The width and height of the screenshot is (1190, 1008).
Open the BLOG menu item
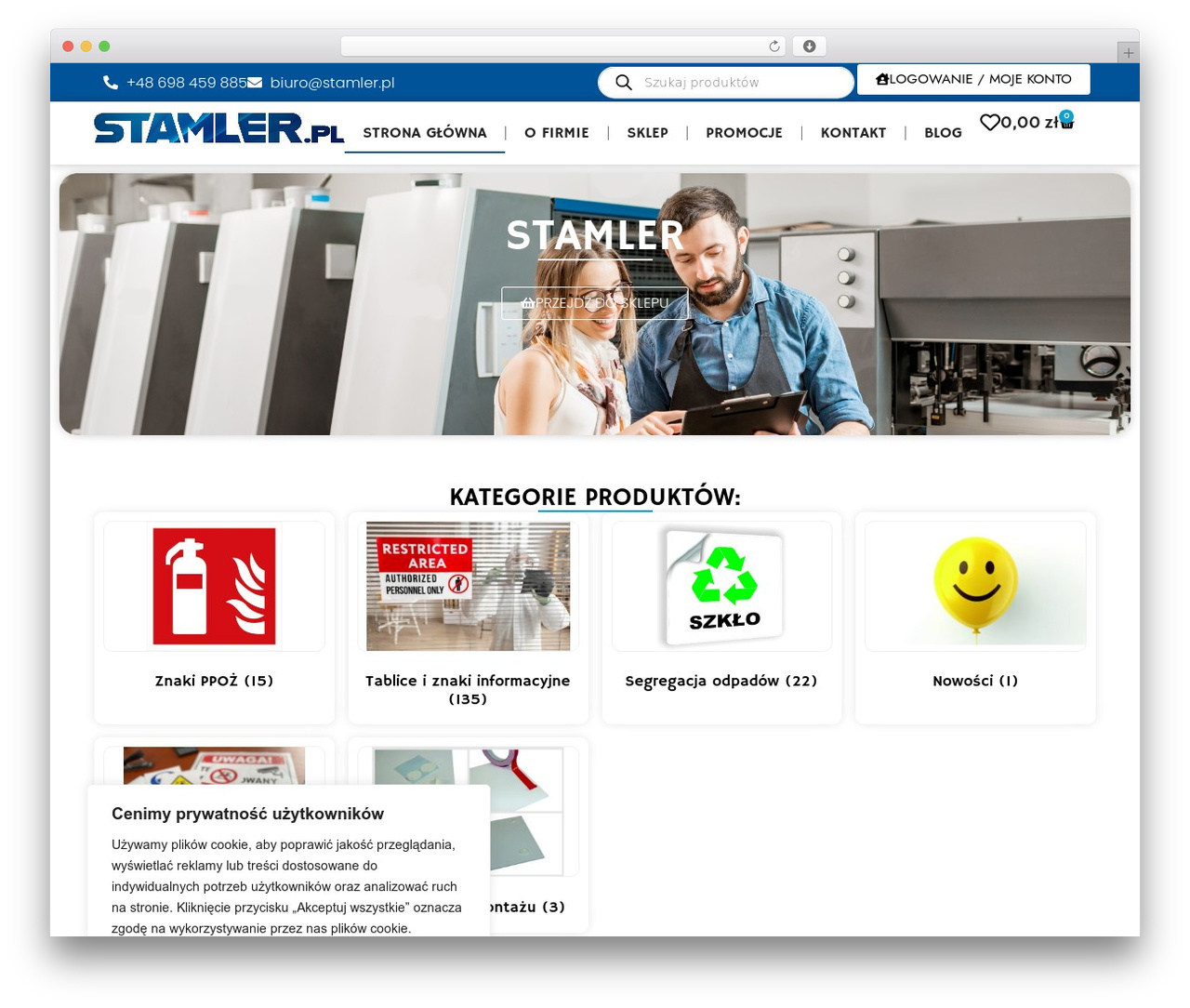[943, 133]
